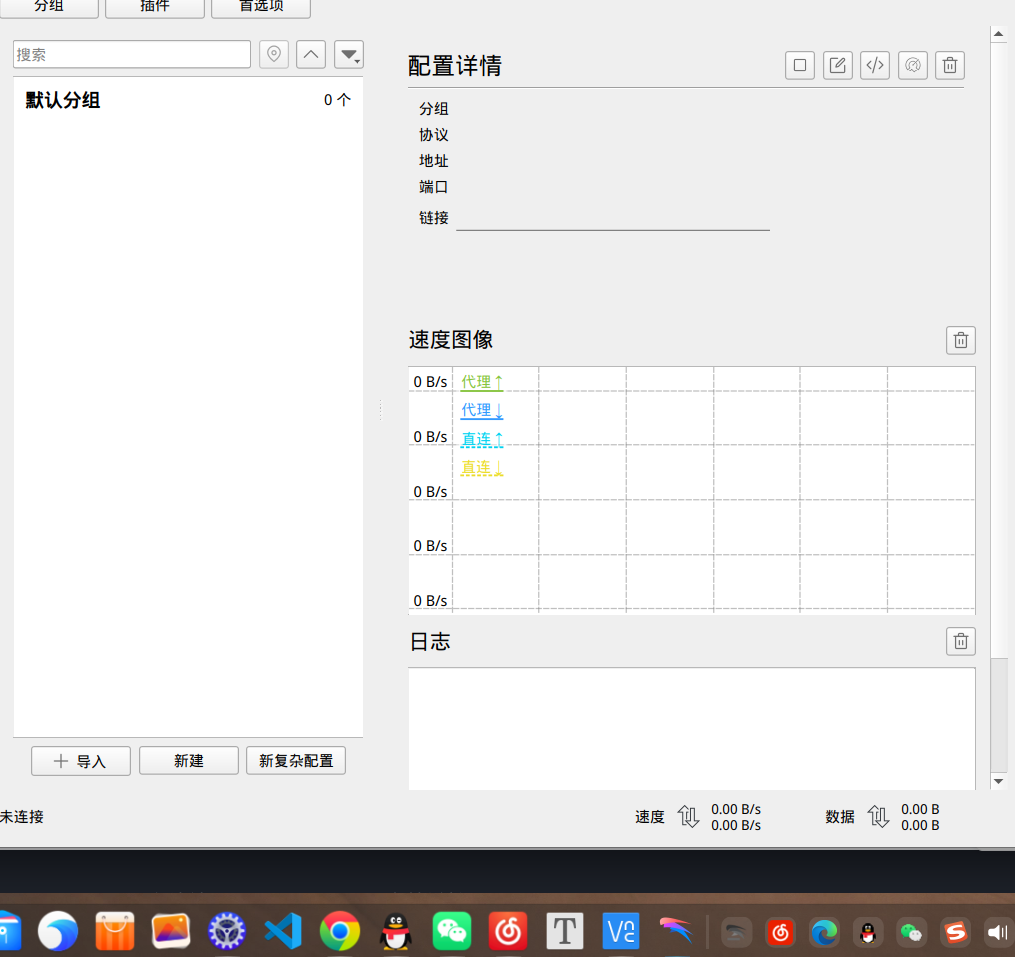Click the 0 个 count label

click(x=337, y=100)
